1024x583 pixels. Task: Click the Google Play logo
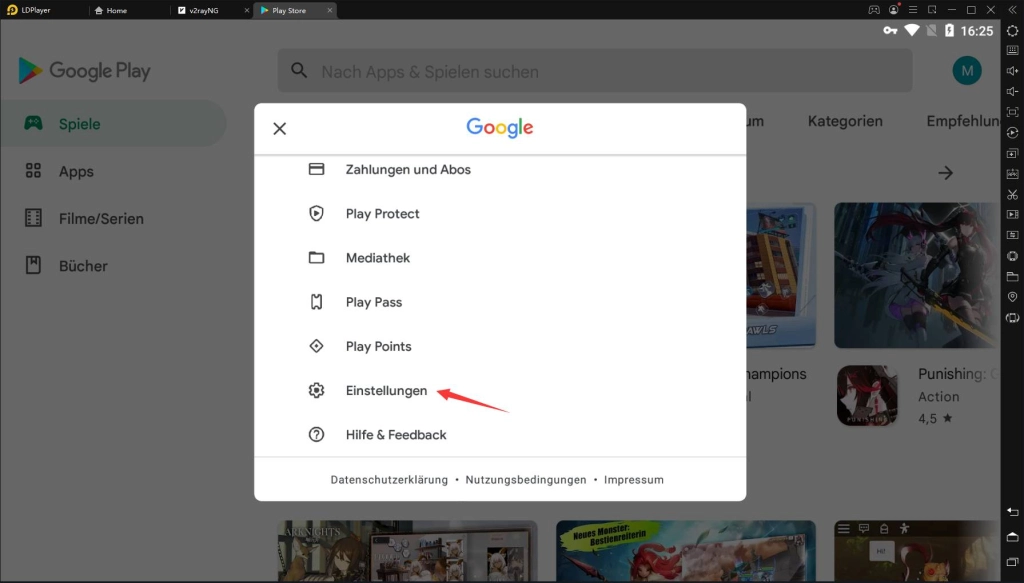point(85,71)
